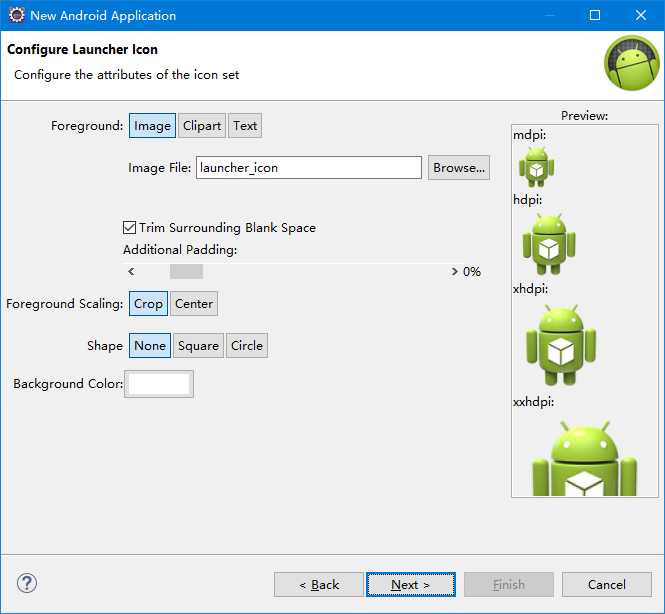Click the Additional Padding slider thumb
The height and width of the screenshot is (614, 665).
pyautogui.click(x=187, y=271)
